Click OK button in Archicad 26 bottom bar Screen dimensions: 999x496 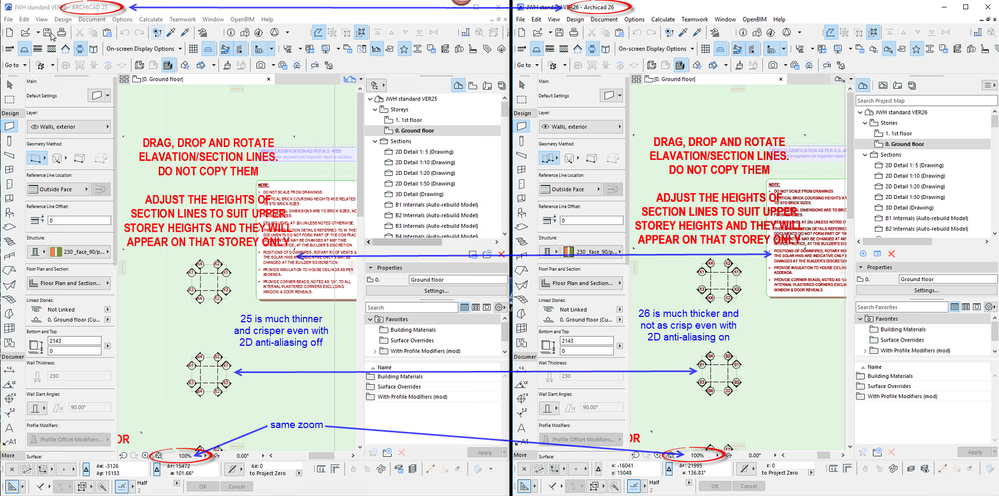714,486
